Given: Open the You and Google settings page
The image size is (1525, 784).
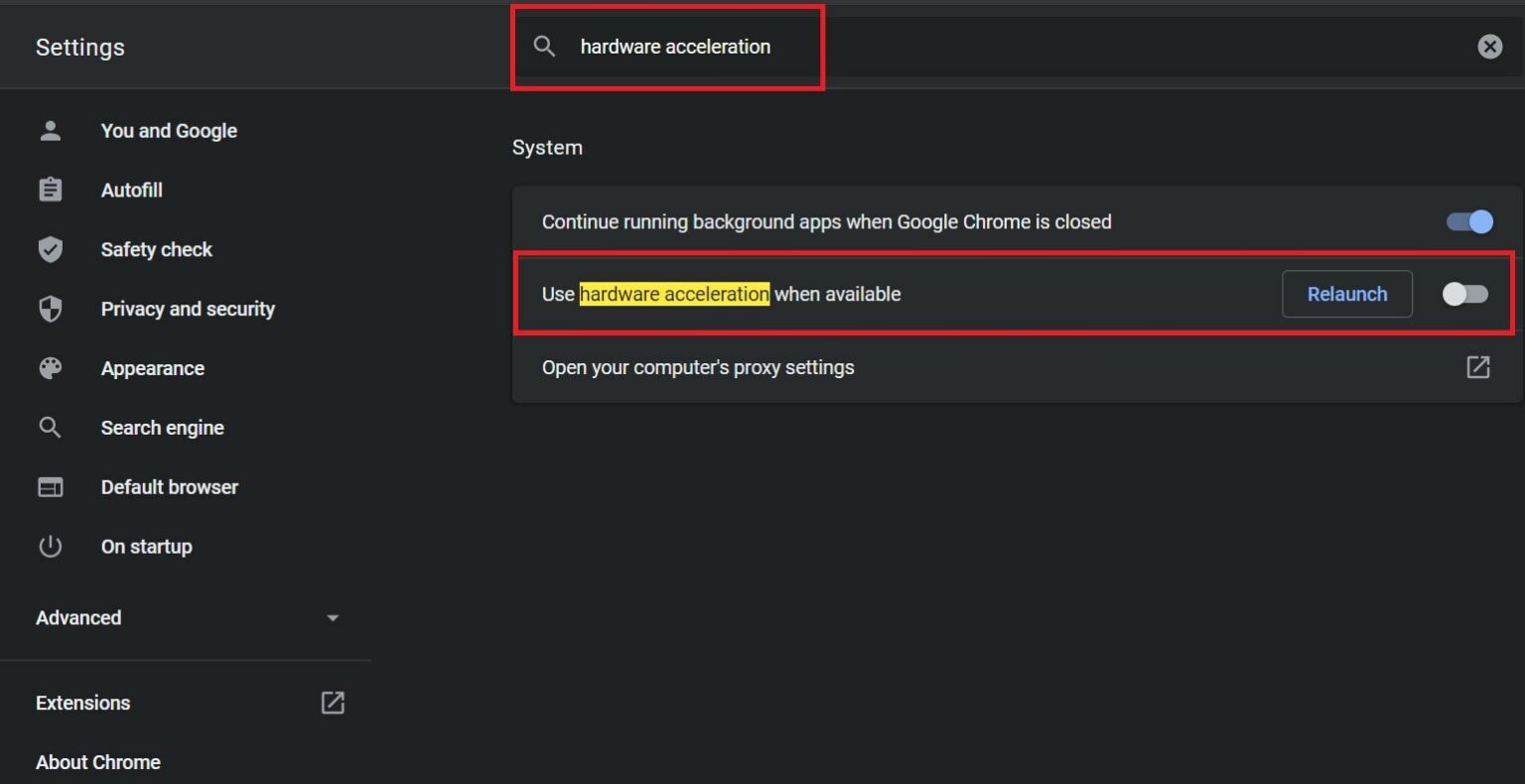Looking at the screenshot, I should (x=169, y=130).
